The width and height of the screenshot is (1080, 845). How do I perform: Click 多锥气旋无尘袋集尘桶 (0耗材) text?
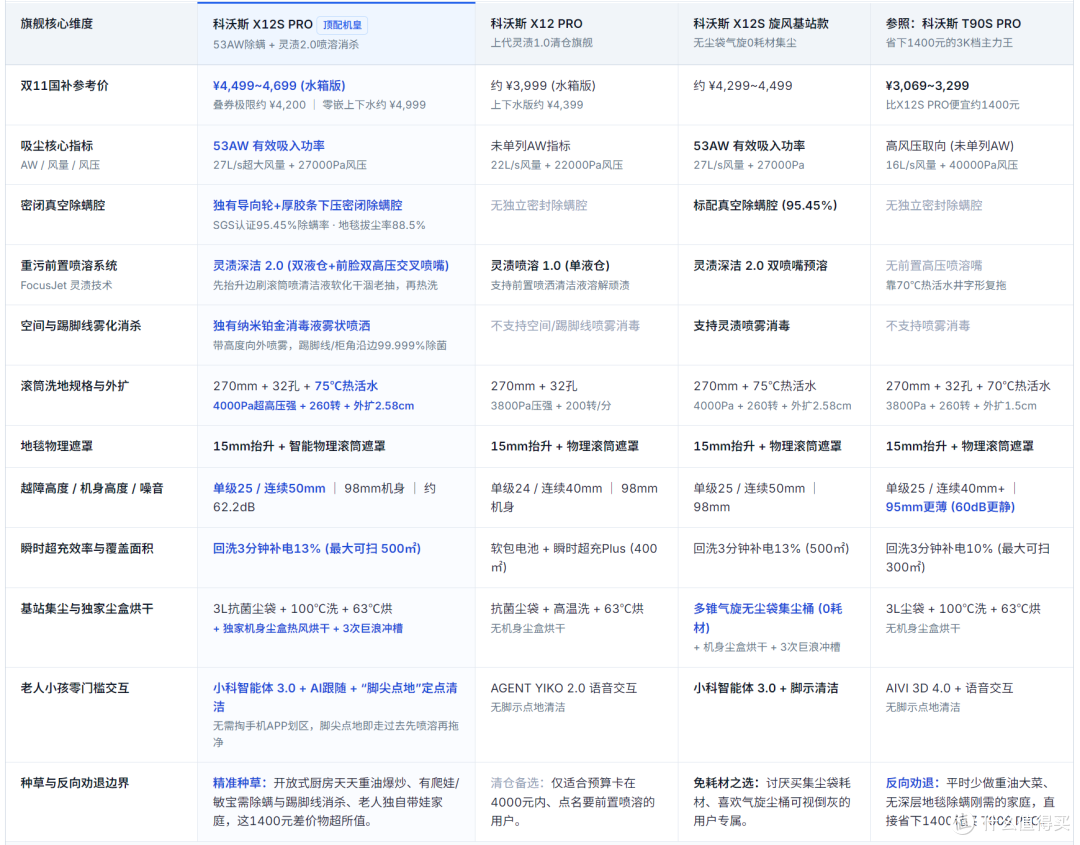767,618
